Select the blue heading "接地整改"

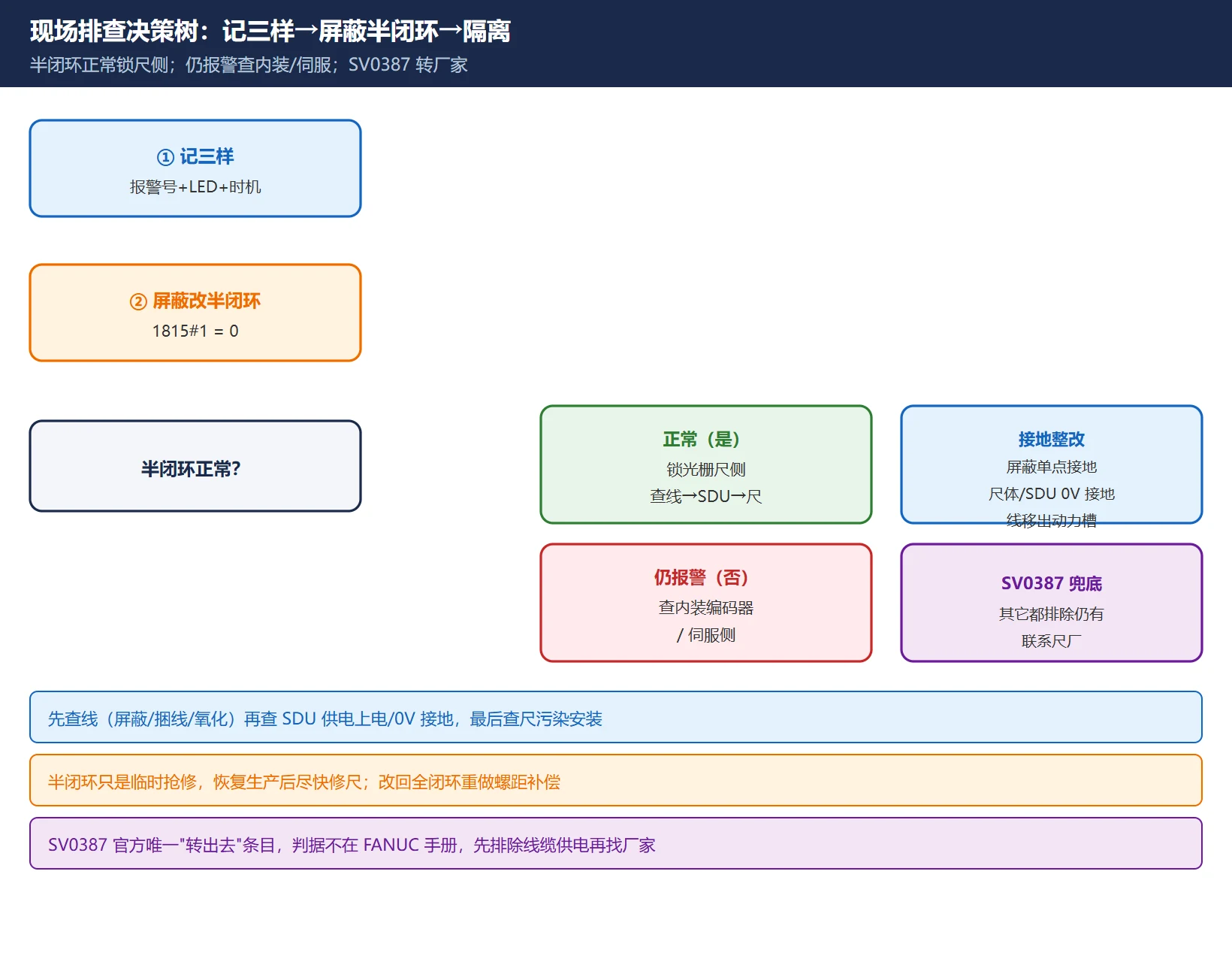tap(1052, 439)
